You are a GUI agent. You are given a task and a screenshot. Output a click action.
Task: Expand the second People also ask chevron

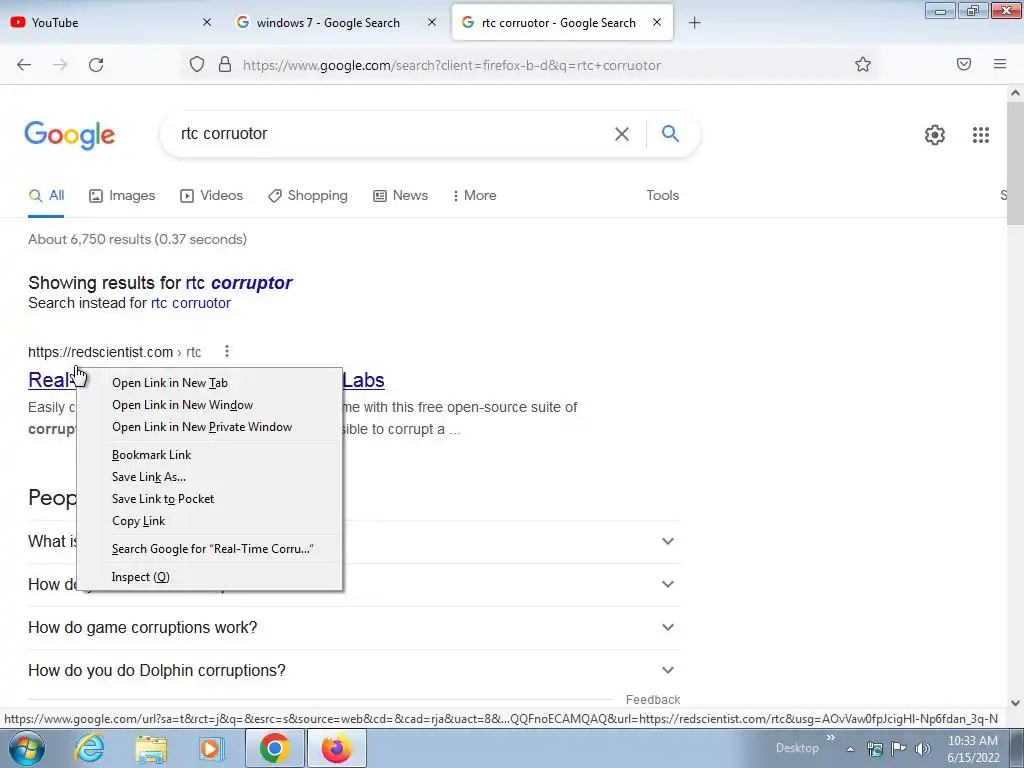(x=667, y=584)
